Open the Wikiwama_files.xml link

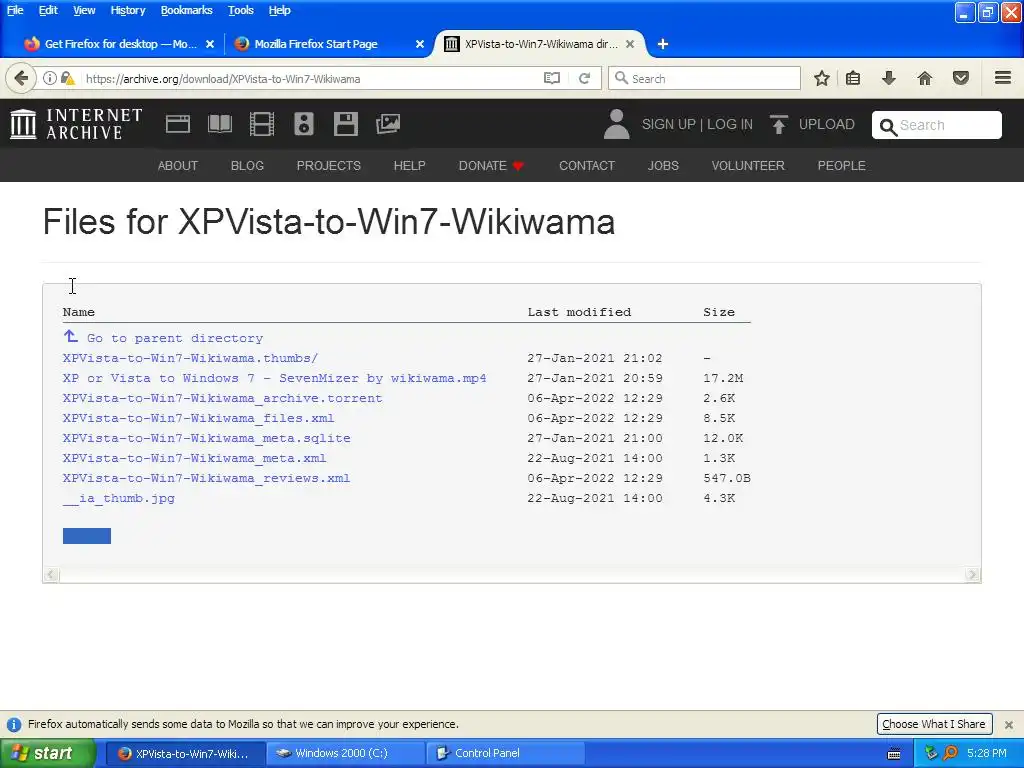click(199, 418)
